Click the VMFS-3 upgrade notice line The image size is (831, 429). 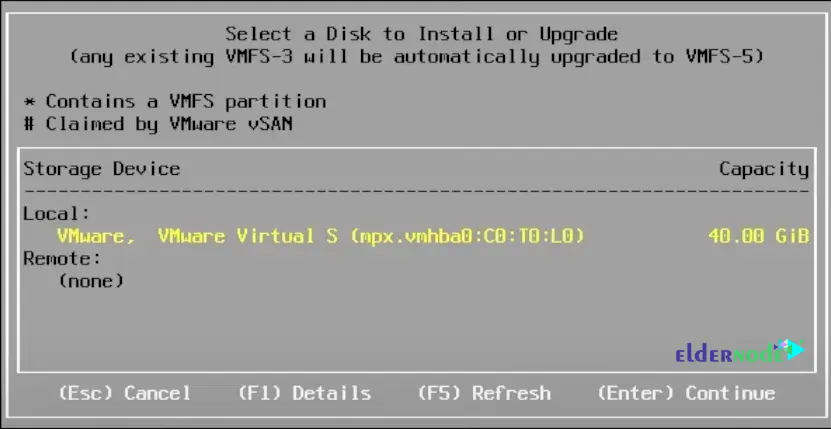tap(417, 56)
